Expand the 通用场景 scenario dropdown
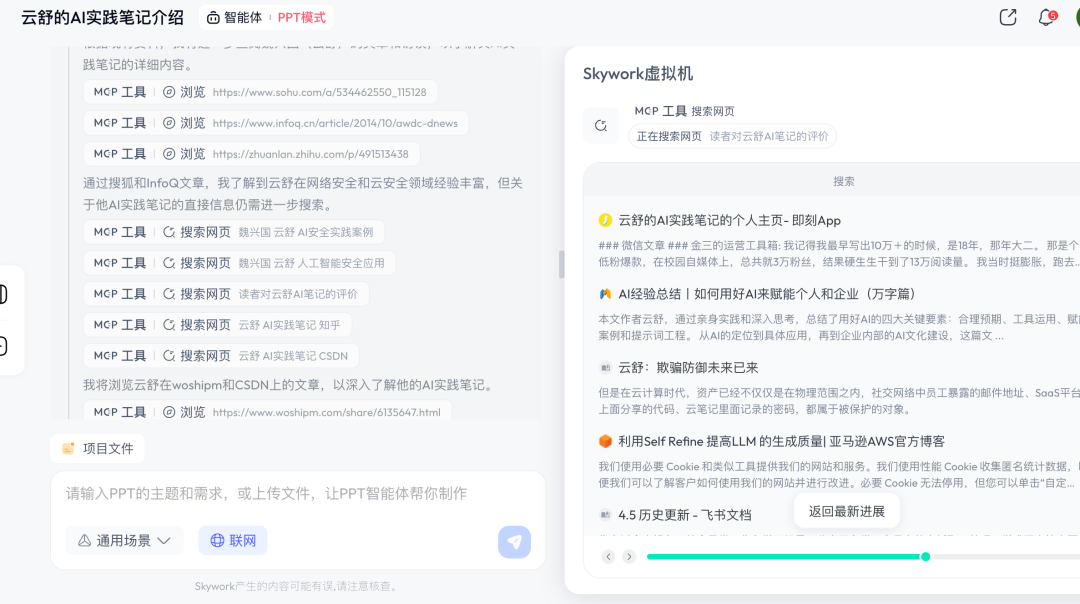The width and height of the screenshot is (1080, 604). [124, 541]
